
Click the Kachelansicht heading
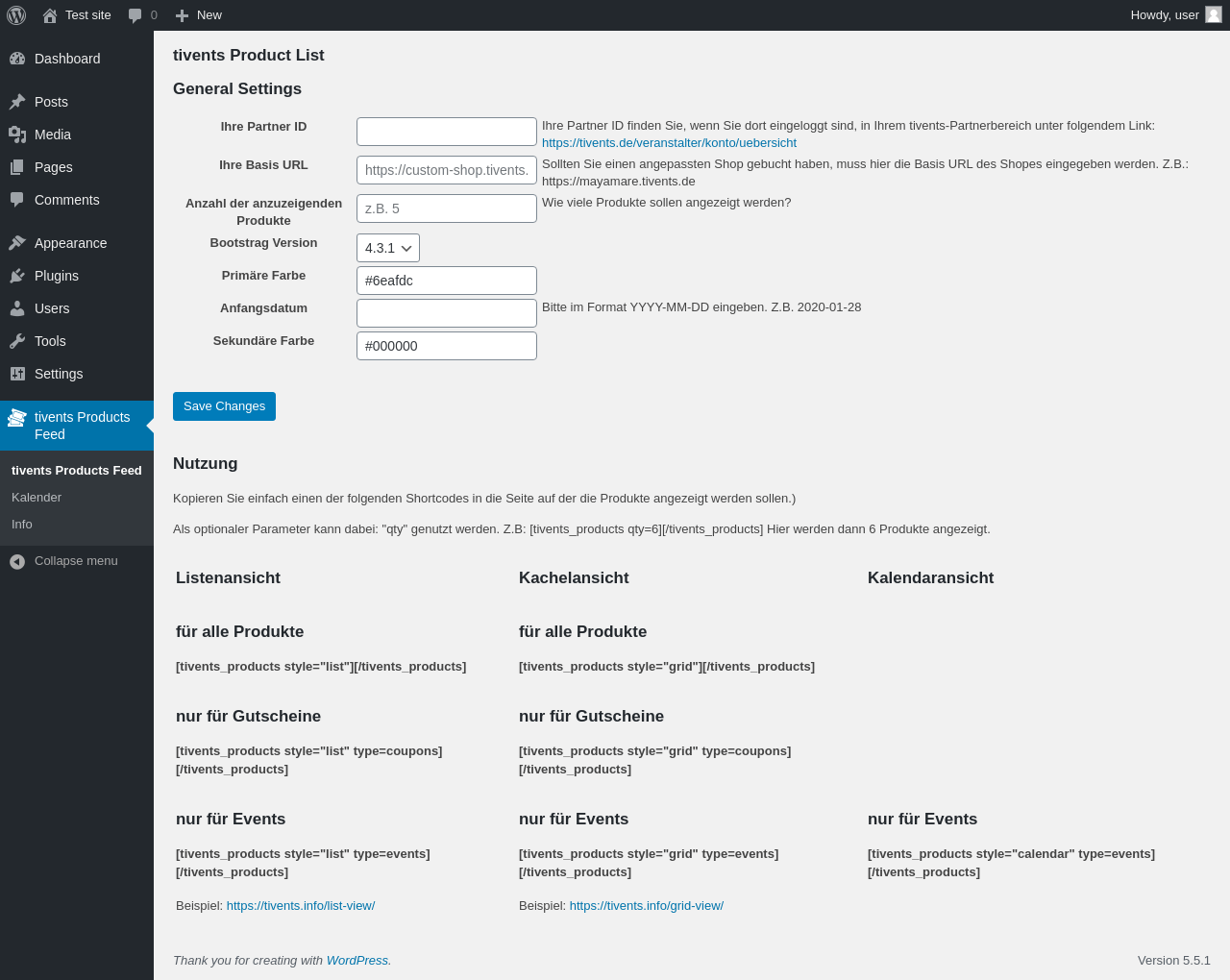(574, 578)
